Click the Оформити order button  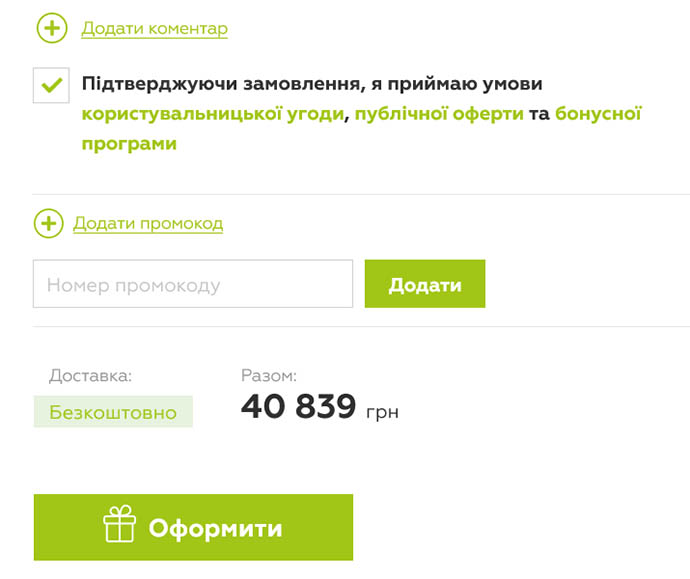(x=193, y=528)
